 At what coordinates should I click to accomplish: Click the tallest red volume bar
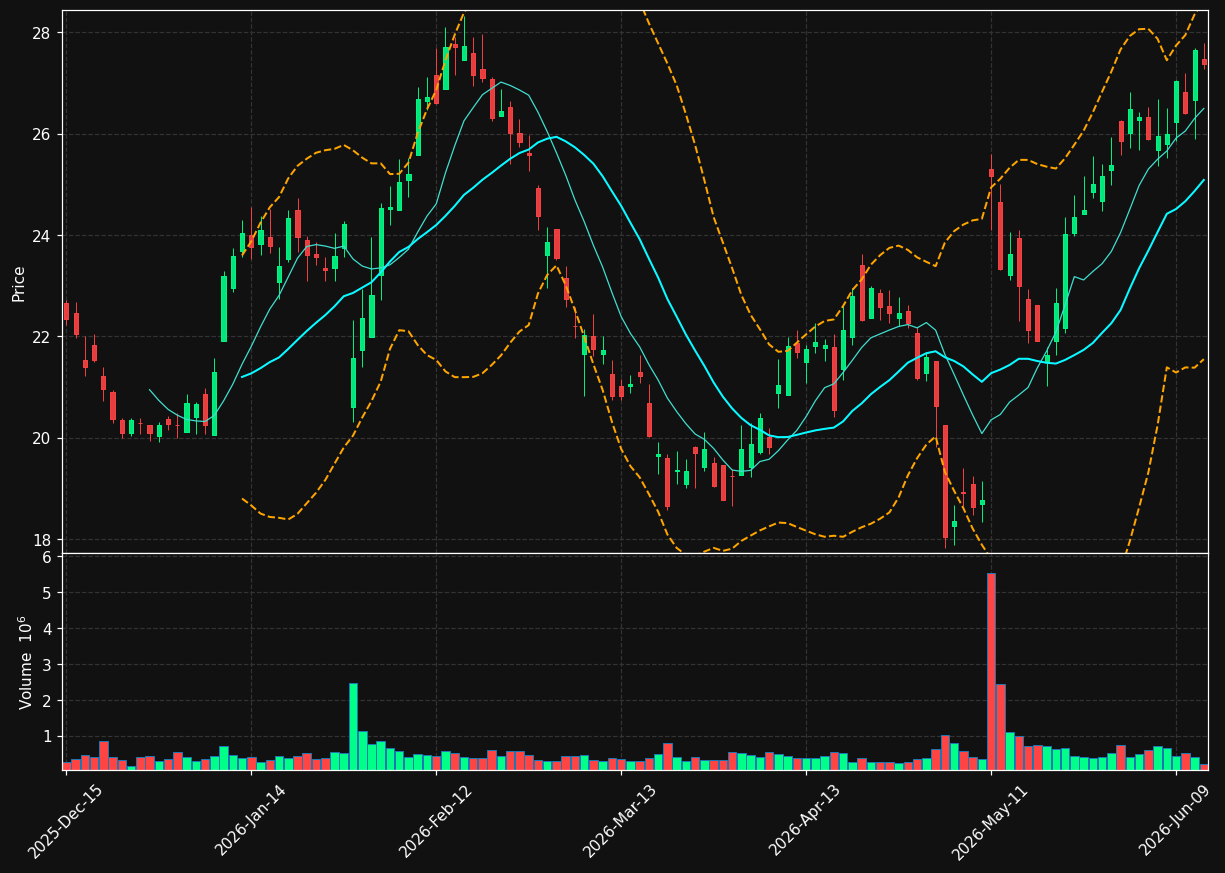click(991, 671)
